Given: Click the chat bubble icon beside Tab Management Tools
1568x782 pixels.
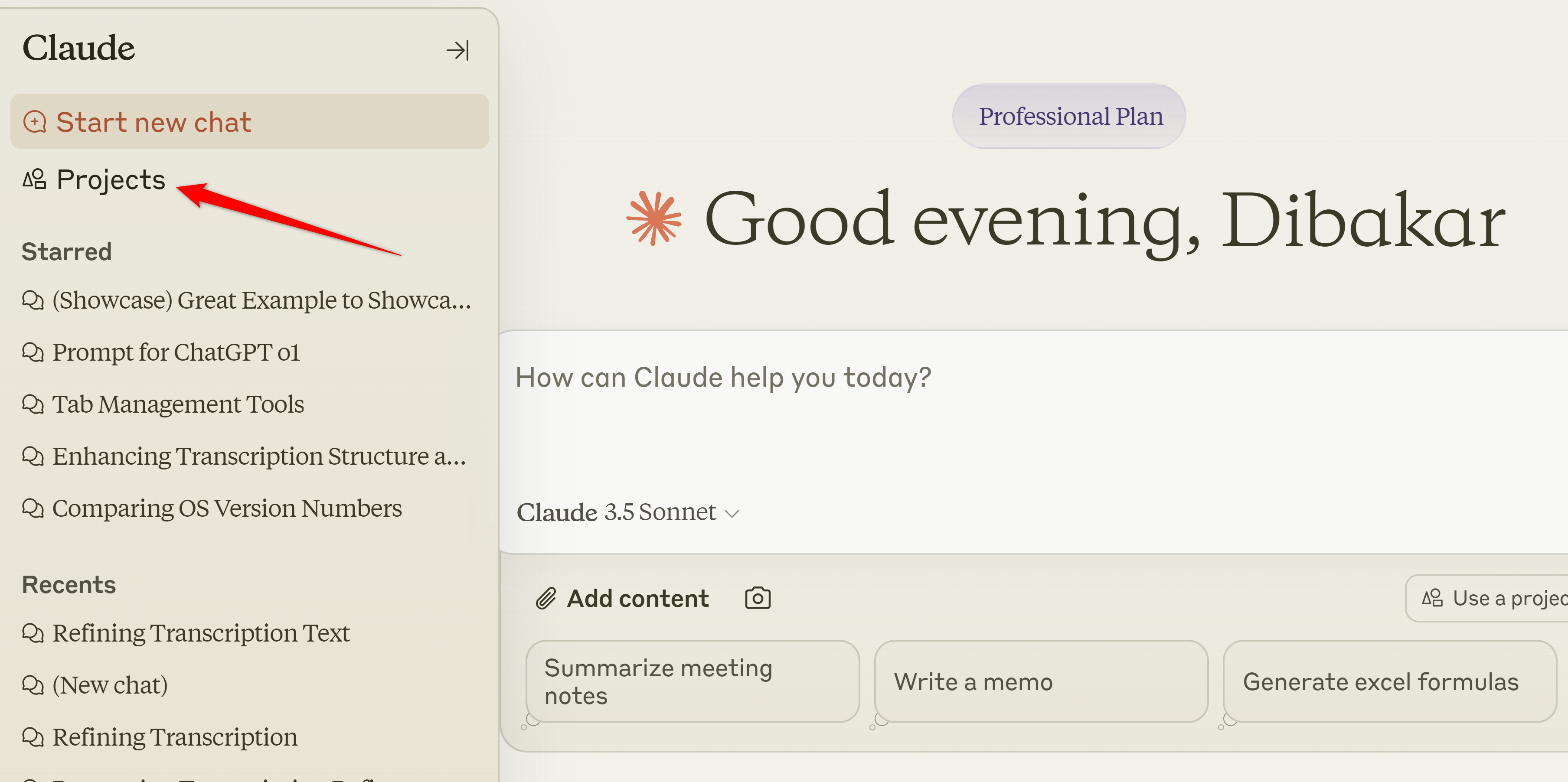Looking at the screenshot, I should pyautogui.click(x=33, y=404).
